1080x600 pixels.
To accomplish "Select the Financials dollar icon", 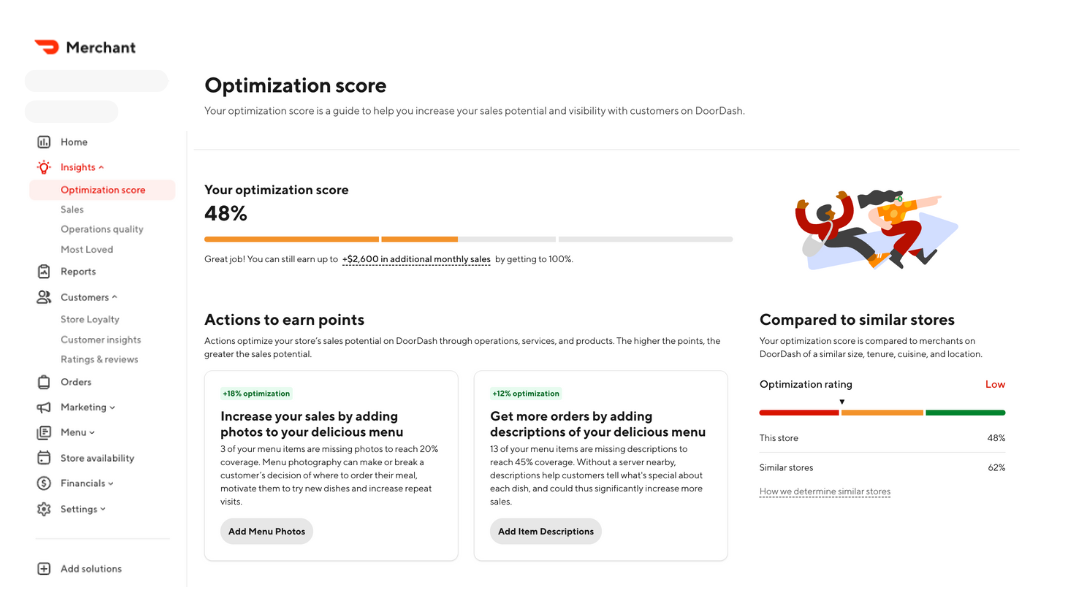I will click(x=44, y=483).
